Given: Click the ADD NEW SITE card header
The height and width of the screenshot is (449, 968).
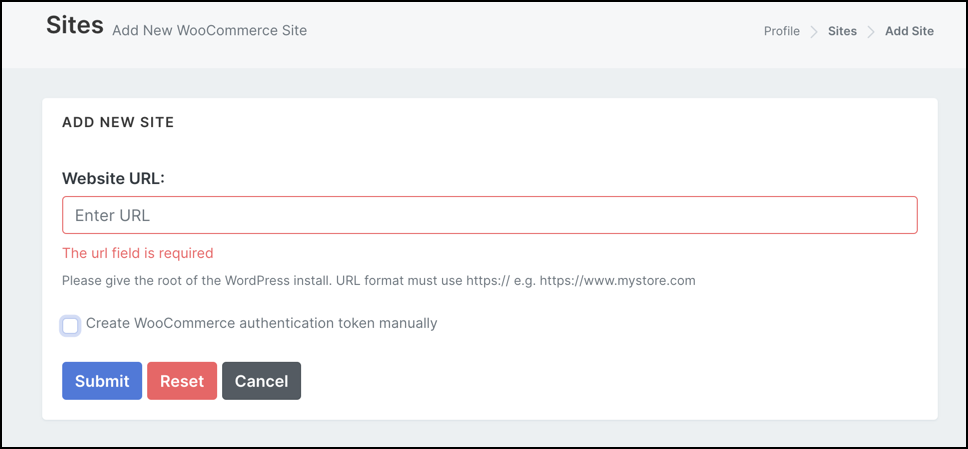Looking at the screenshot, I should pos(118,122).
